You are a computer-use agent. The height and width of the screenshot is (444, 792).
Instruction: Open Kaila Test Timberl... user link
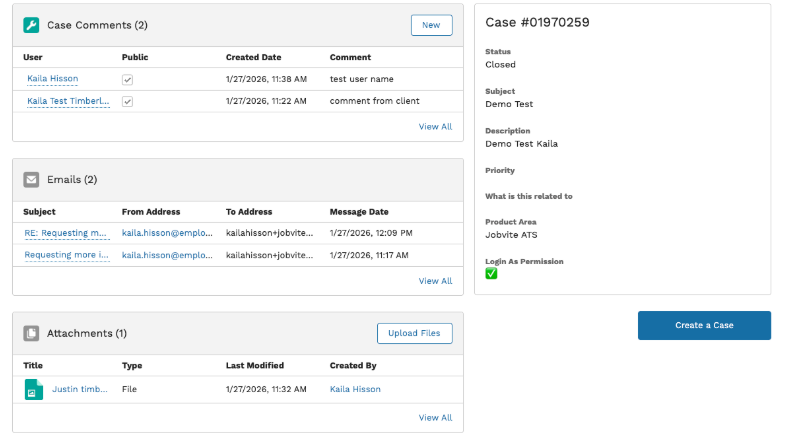point(68,101)
